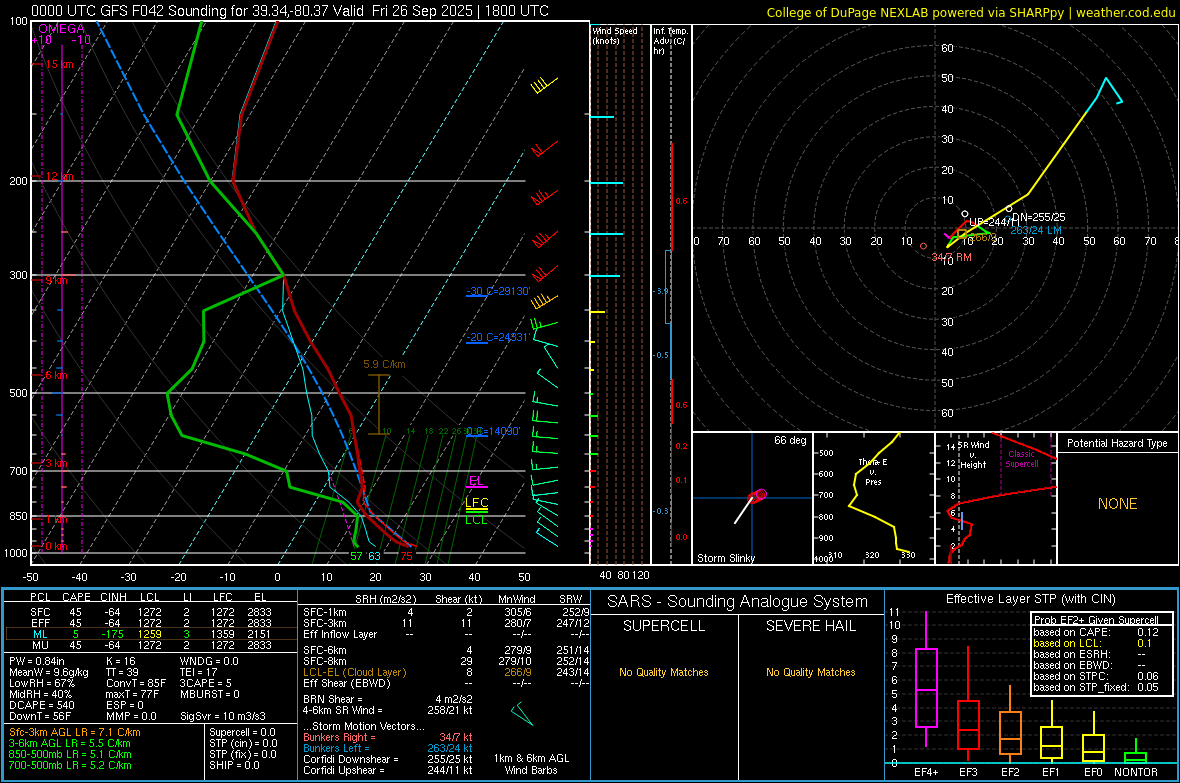Select the 15 km height marker
Screen dimensions: 1180x783
[x=57, y=64]
